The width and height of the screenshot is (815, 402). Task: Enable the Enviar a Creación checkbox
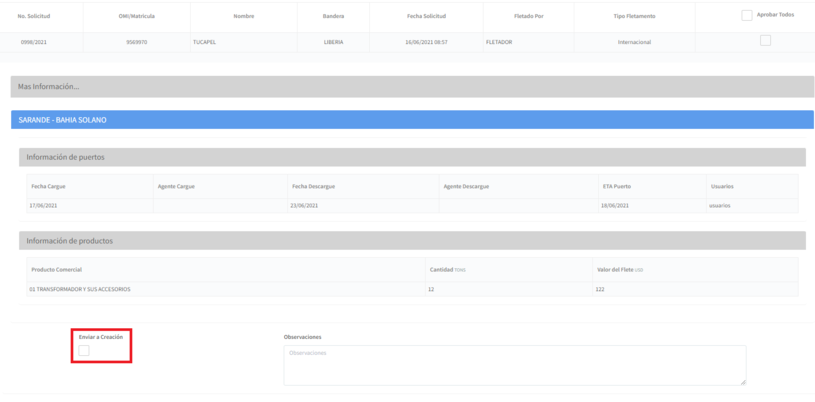[x=84, y=351]
